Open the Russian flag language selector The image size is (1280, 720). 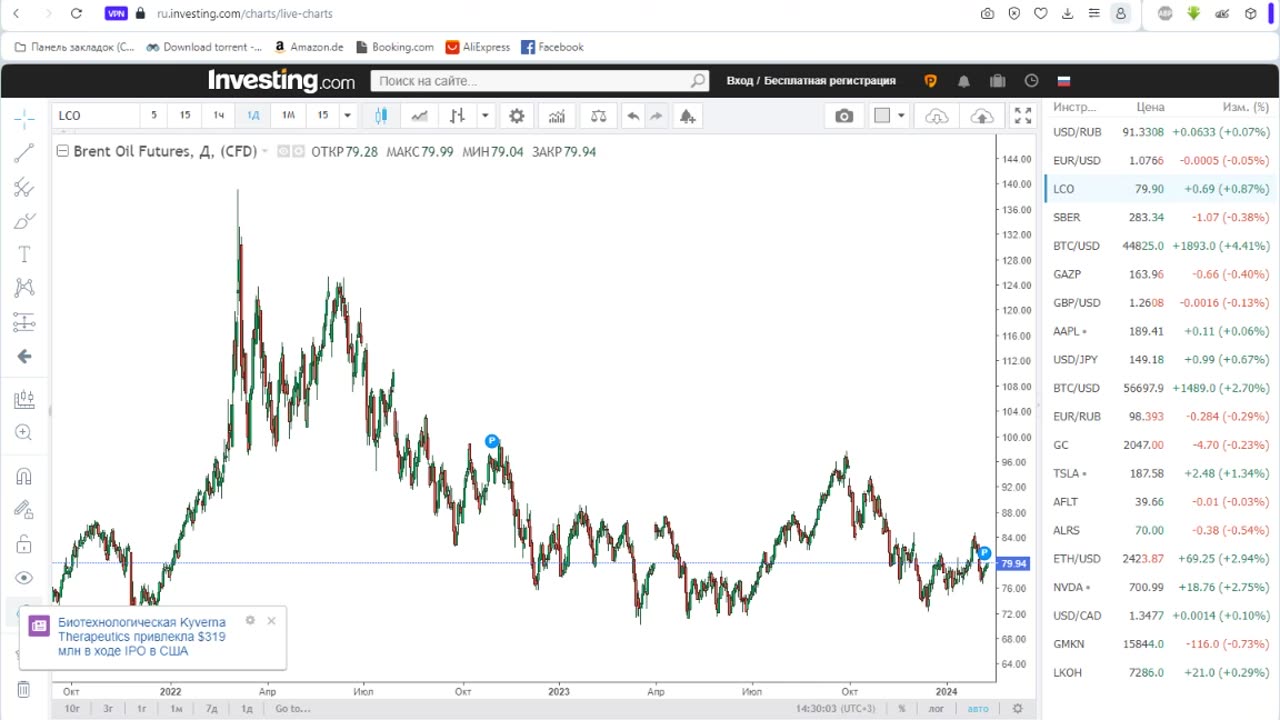pos(1064,81)
